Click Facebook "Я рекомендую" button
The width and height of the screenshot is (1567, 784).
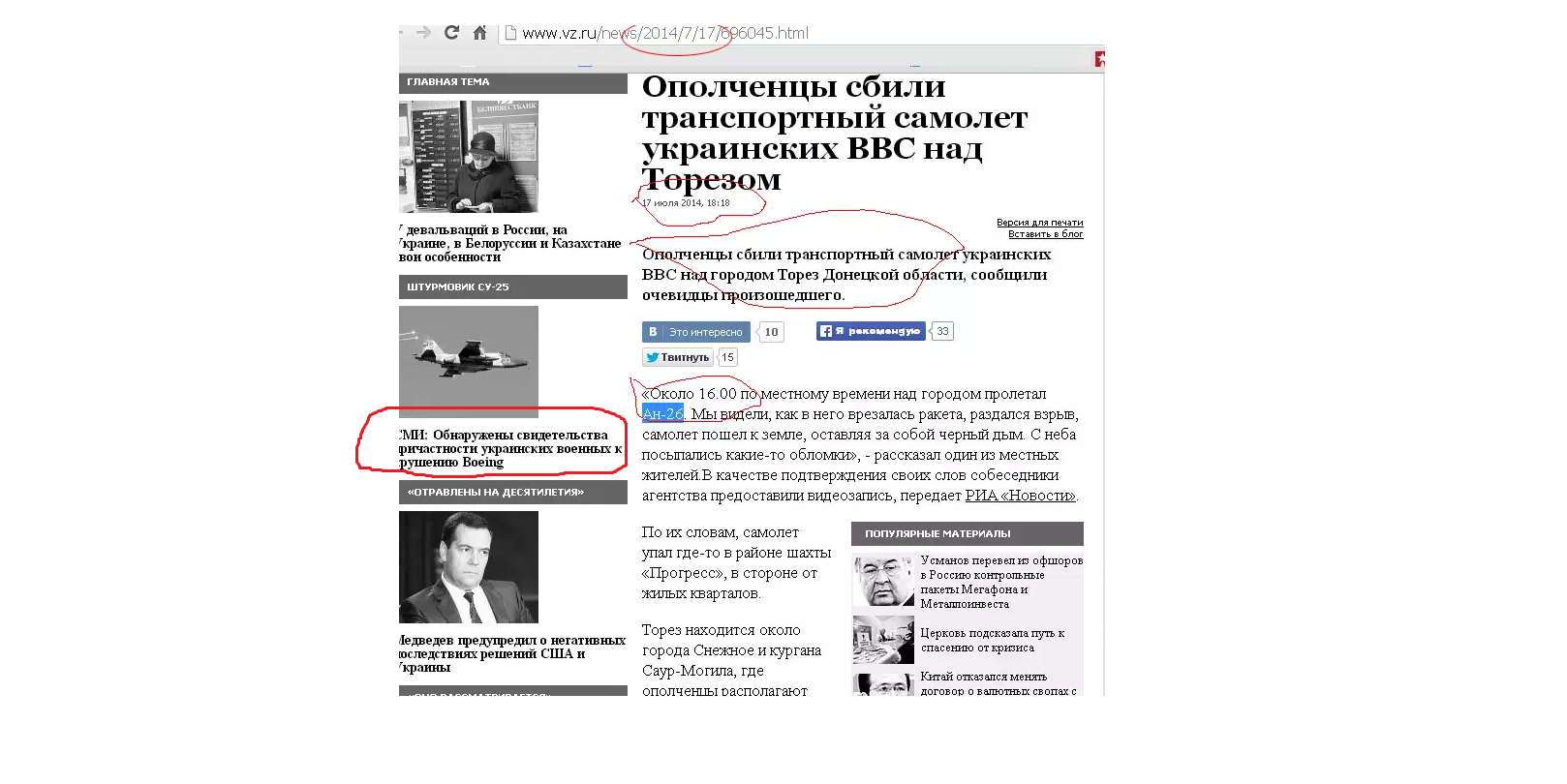click(871, 331)
